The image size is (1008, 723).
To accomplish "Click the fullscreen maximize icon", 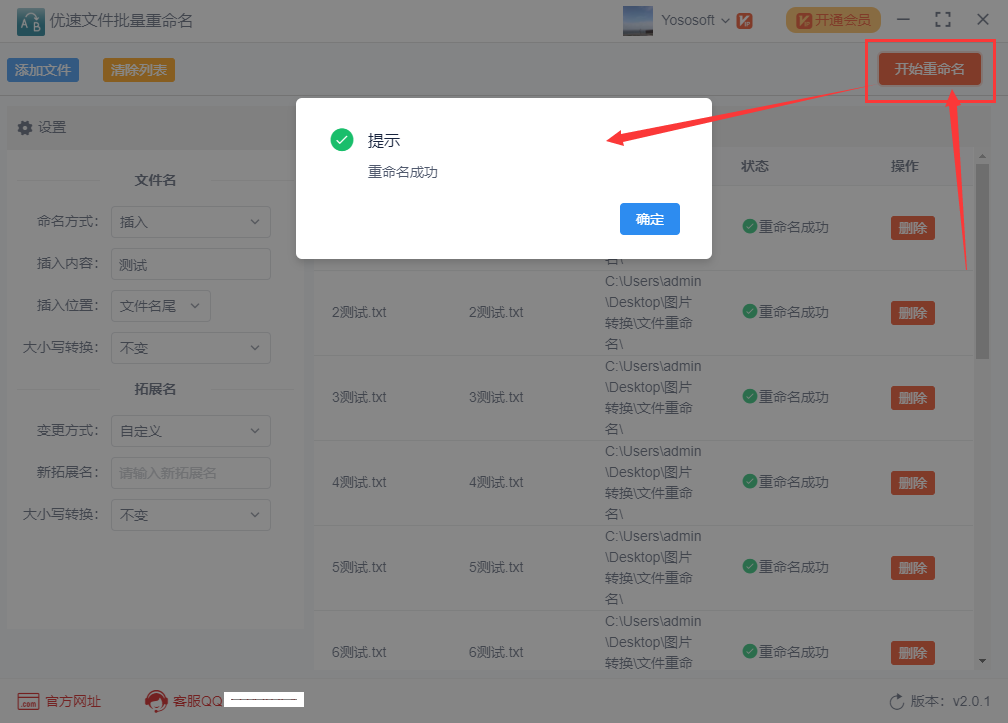I will click(x=942, y=20).
